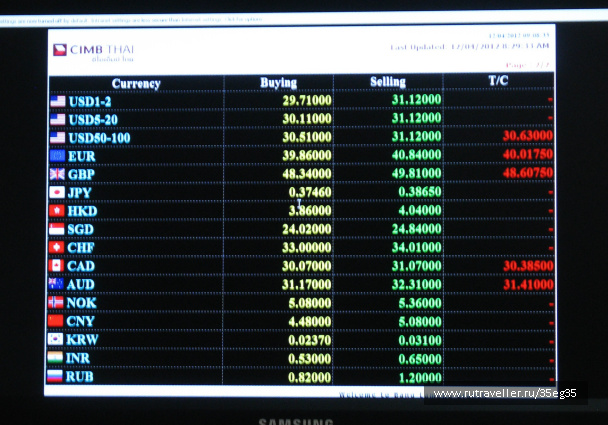Click the Currency column header
Screen dimensions: 608x425
[136, 83]
